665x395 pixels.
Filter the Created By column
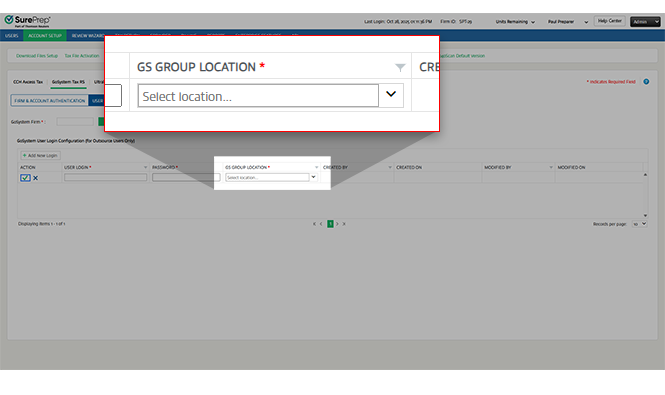pyautogui.click(x=390, y=168)
